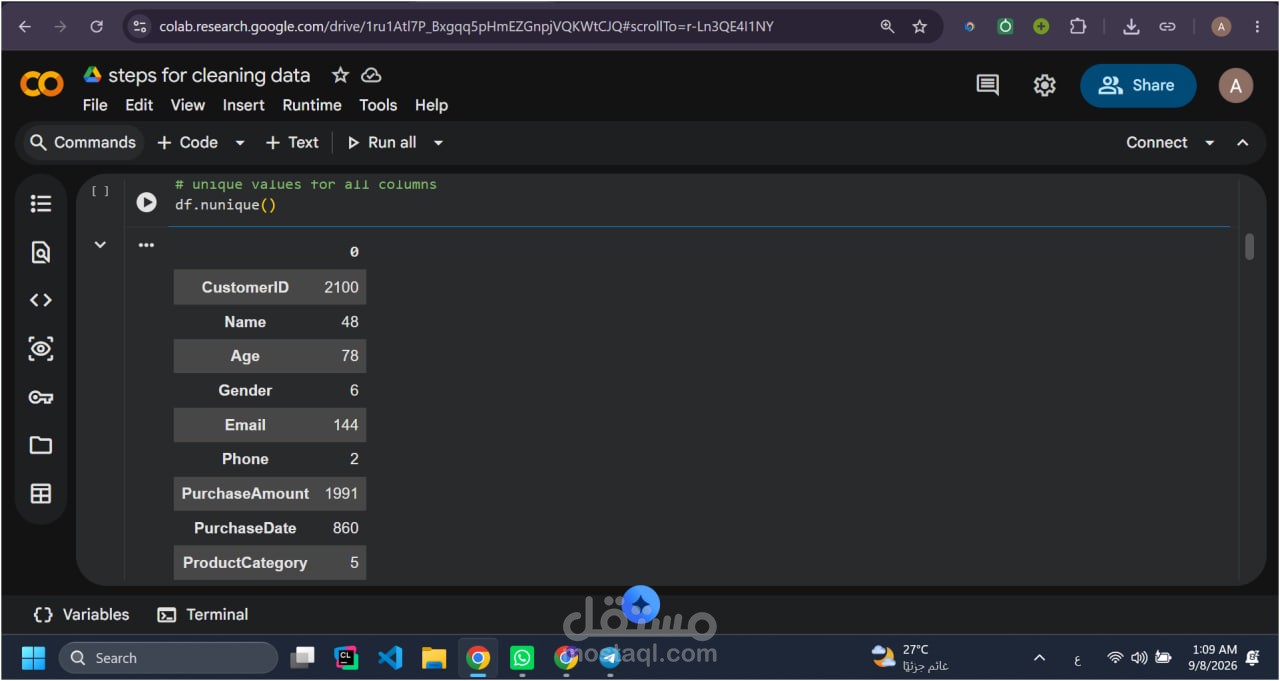Open the File menu
This screenshot has height=681, width=1280.
click(95, 105)
